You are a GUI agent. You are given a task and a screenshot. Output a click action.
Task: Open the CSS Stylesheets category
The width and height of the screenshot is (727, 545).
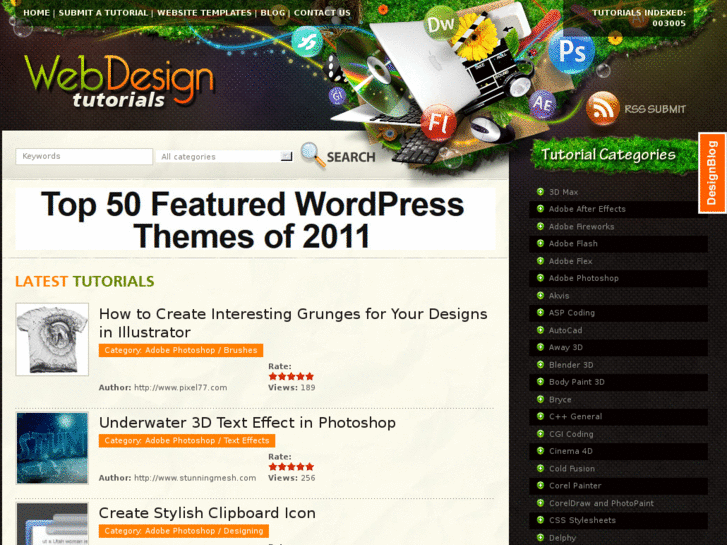point(582,520)
